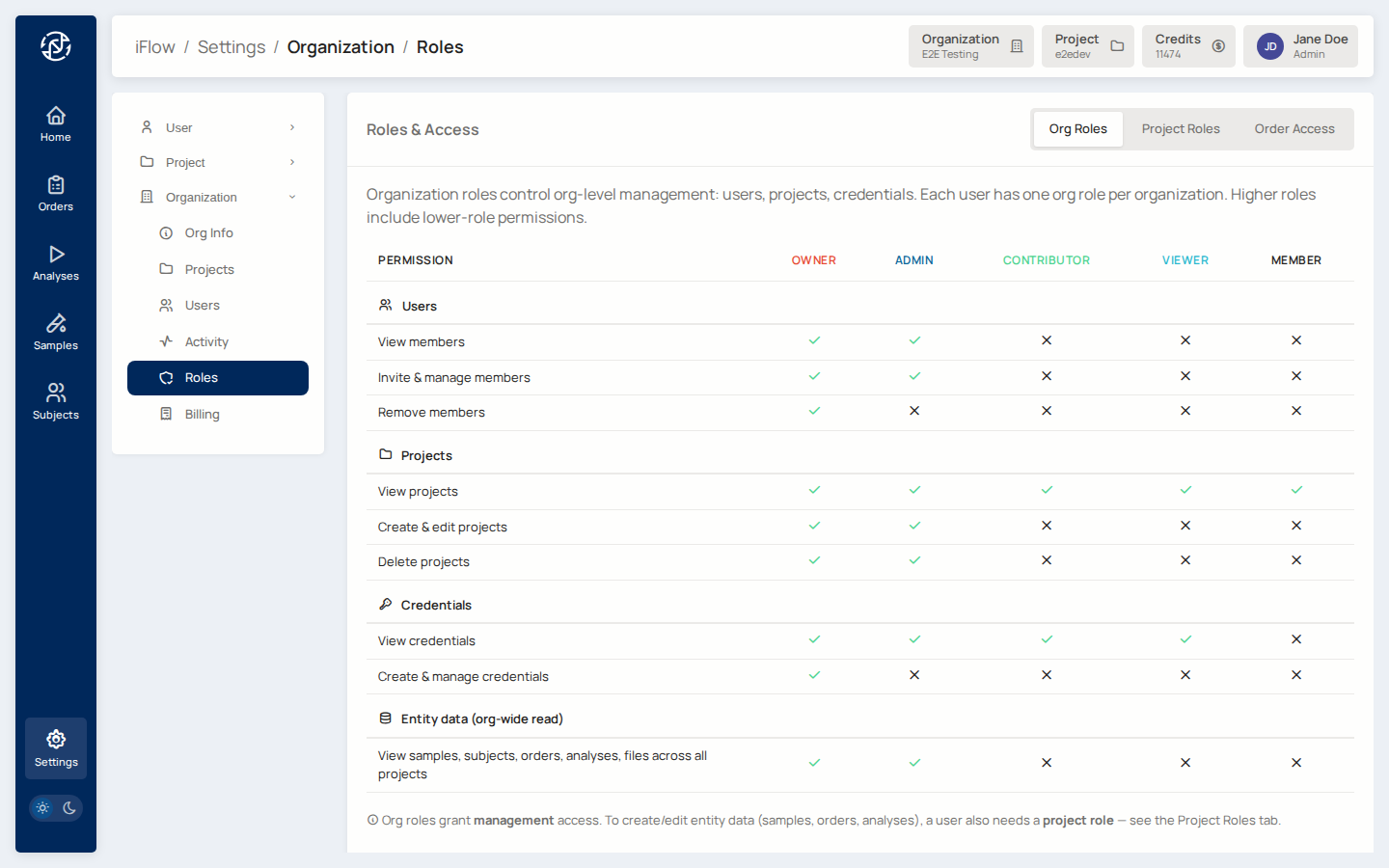Click Settings in the breadcrumb
Image resolution: width=1389 pixels, height=868 pixels.
pyautogui.click(x=231, y=47)
